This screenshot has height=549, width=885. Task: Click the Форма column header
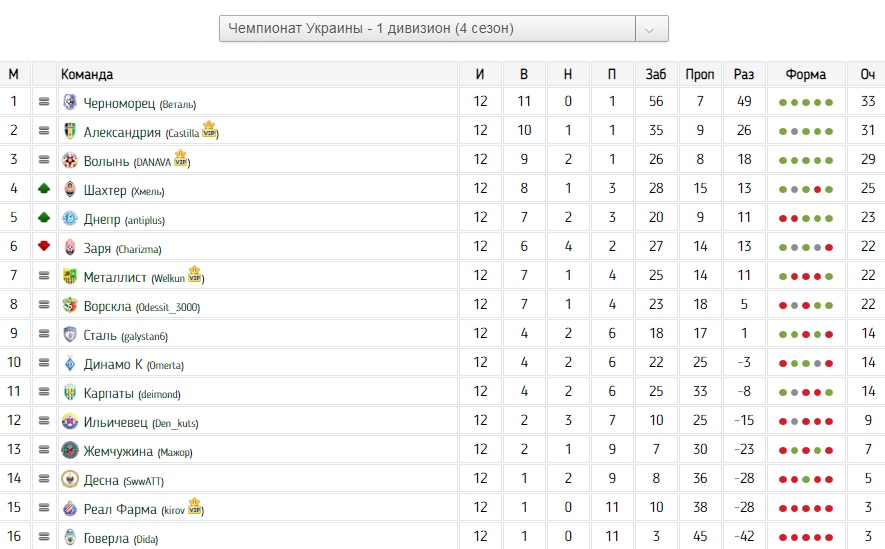(806, 74)
